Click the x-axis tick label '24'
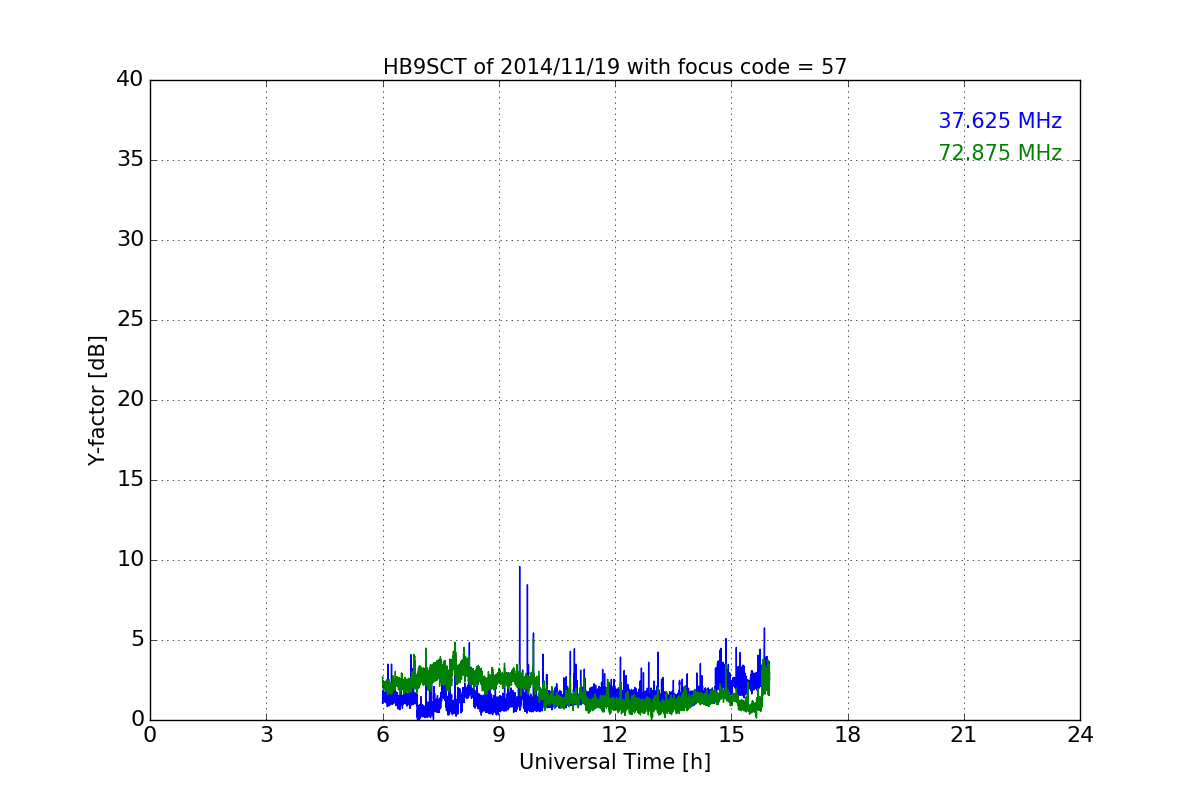1200x800 pixels. pos(1080,735)
